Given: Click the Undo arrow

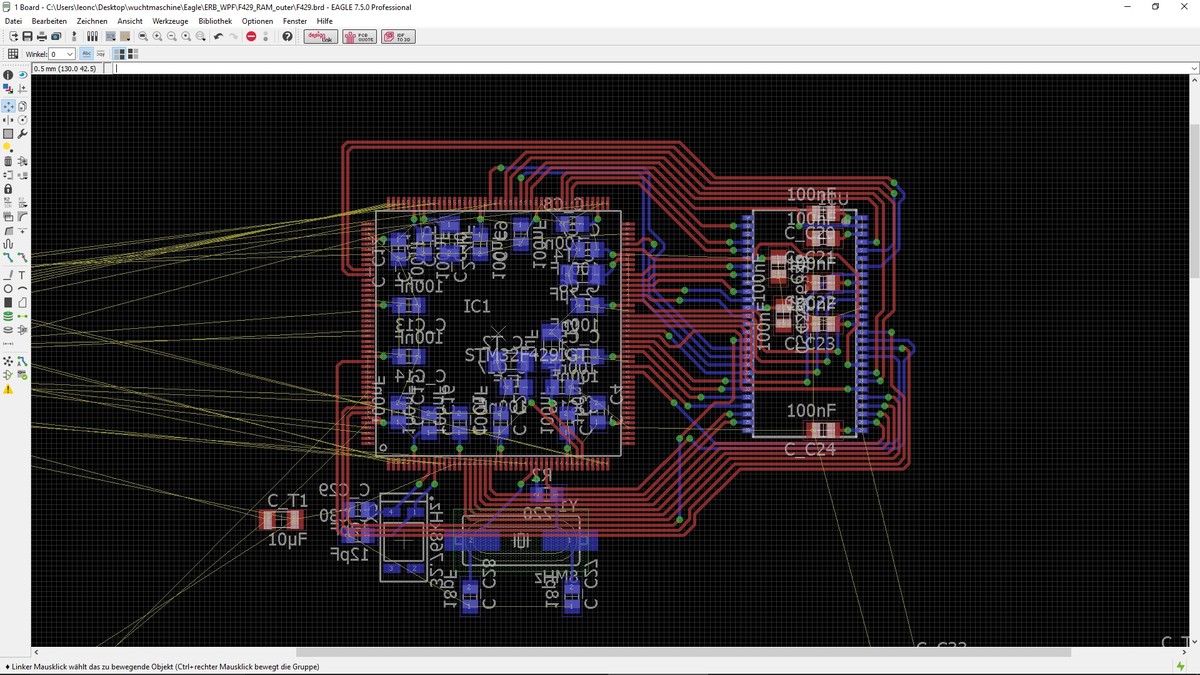Looking at the screenshot, I should coord(219,37).
